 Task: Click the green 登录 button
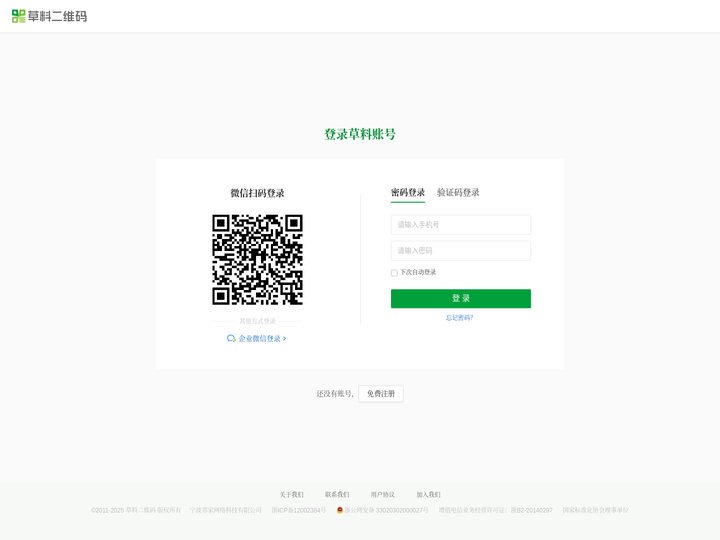[x=461, y=298]
